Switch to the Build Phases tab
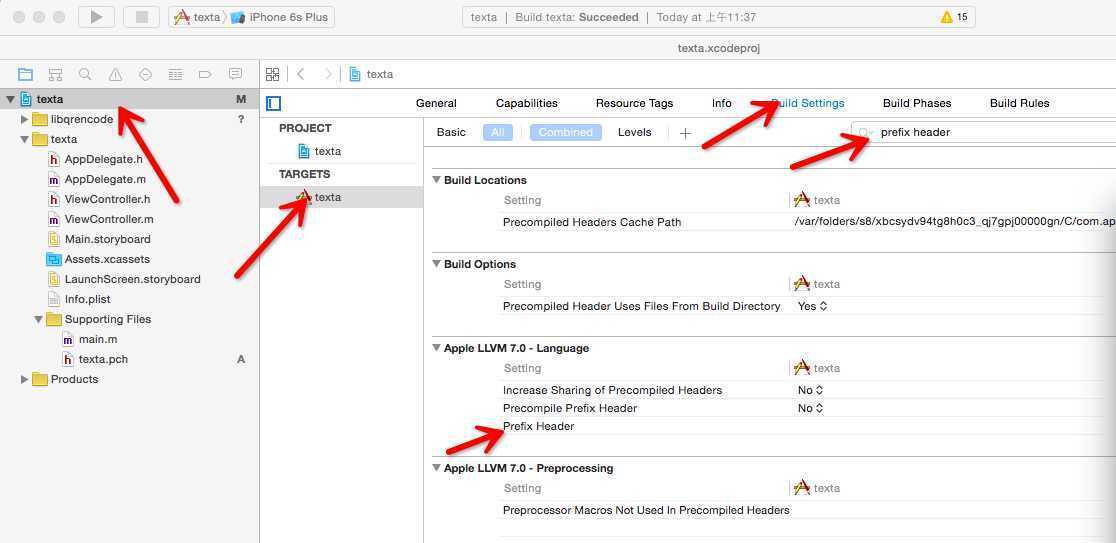1116x543 pixels. coord(917,103)
